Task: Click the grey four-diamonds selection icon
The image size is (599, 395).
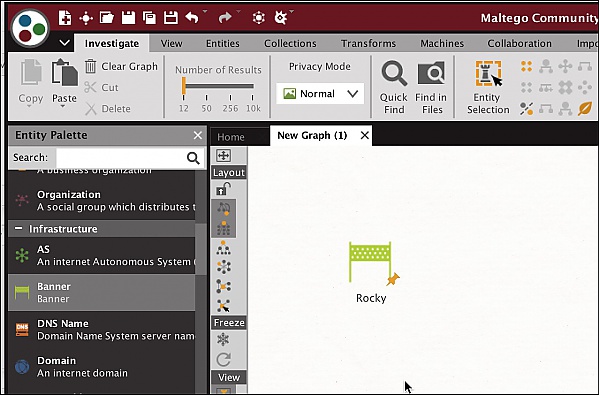Action: [526, 88]
